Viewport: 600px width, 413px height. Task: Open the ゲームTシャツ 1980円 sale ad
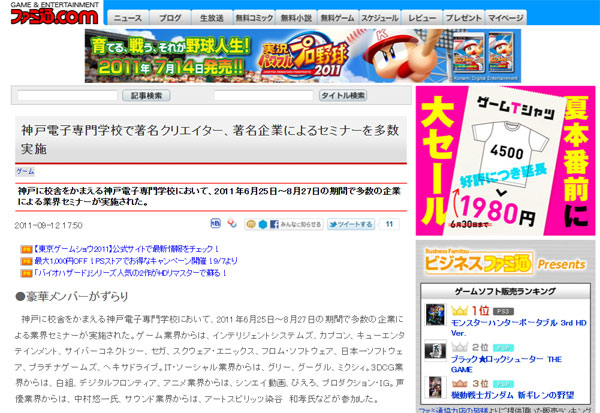click(505, 161)
